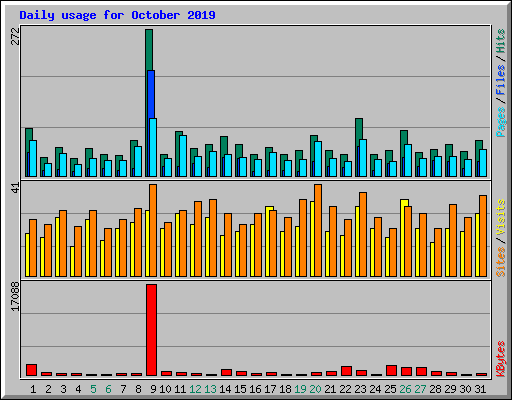Click day label "29" on the x-axis

(x=450, y=389)
